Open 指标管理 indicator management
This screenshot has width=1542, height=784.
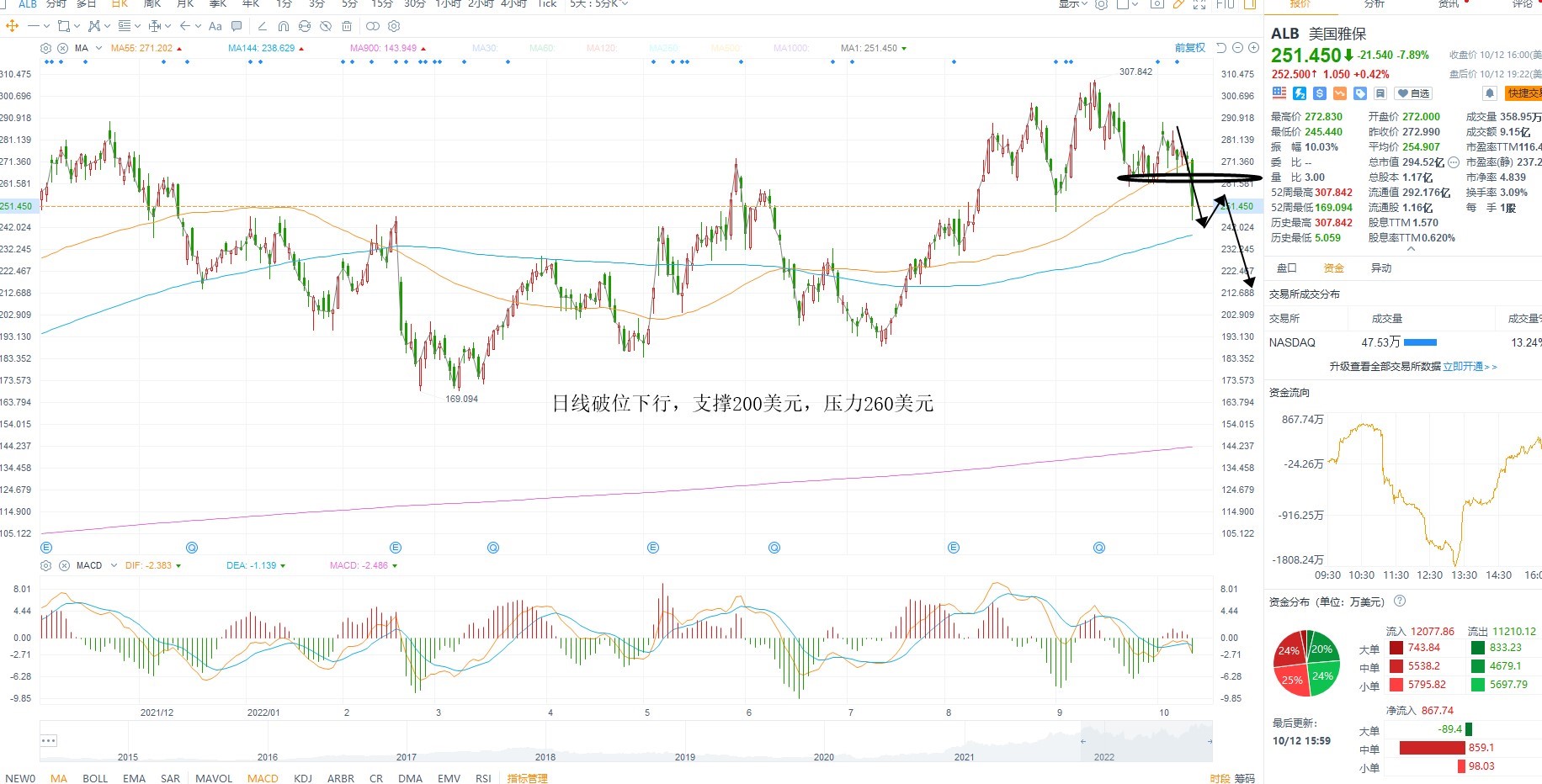point(527,778)
